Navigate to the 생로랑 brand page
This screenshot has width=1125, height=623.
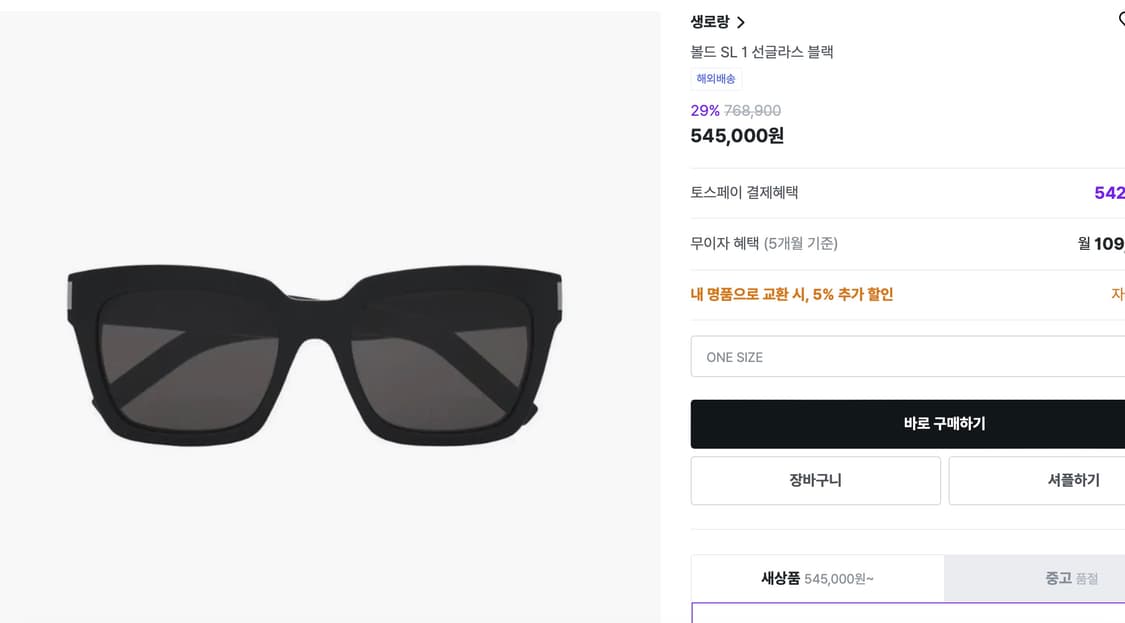click(x=711, y=21)
